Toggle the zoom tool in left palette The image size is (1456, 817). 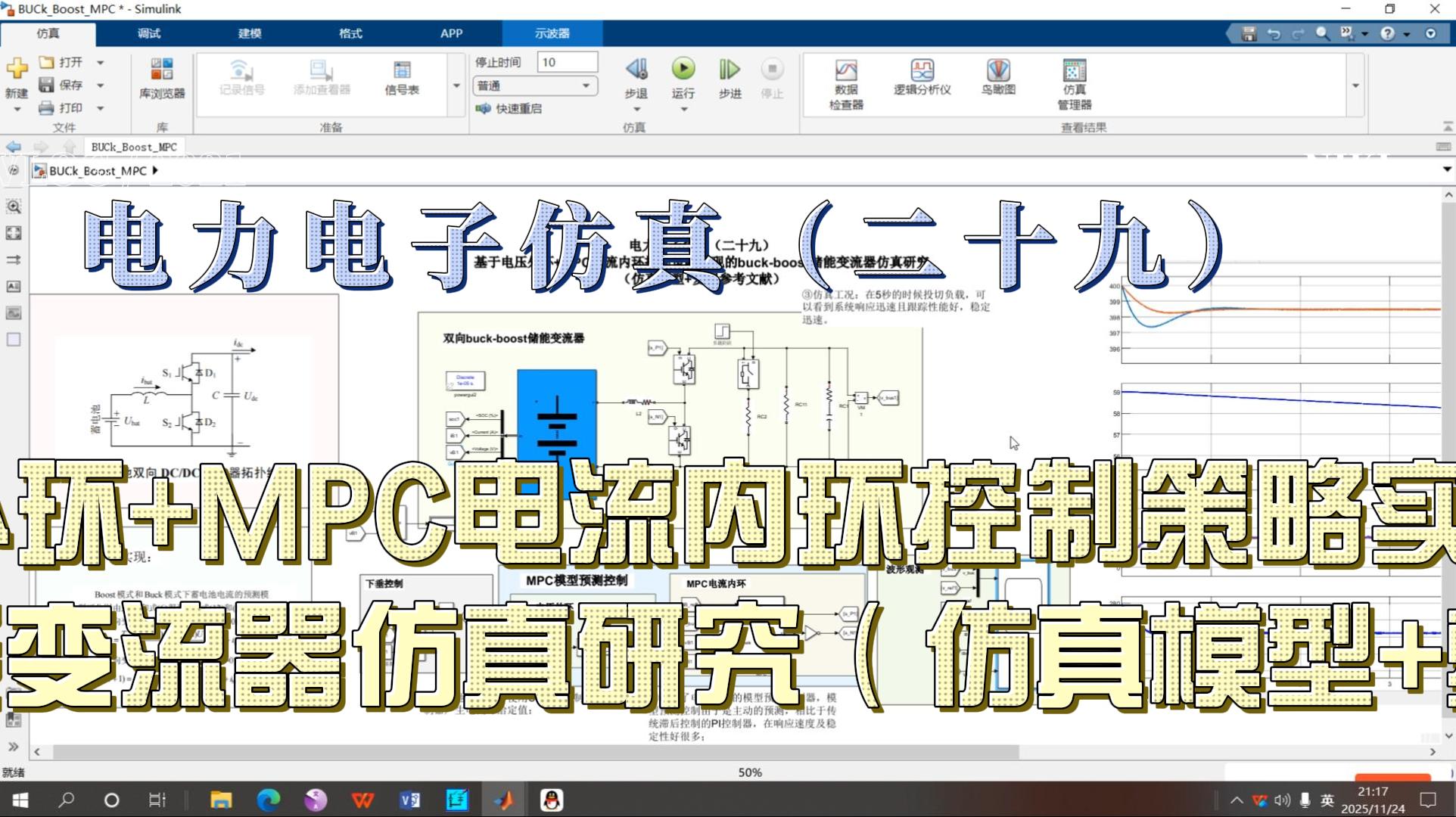(x=14, y=207)
